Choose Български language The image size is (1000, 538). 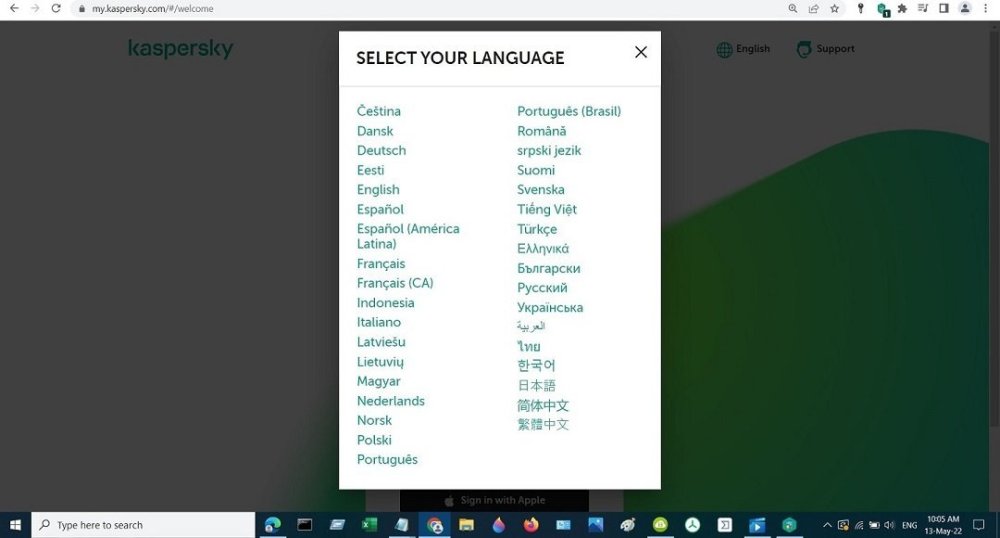pyautogui.click(x=548, y=268)
